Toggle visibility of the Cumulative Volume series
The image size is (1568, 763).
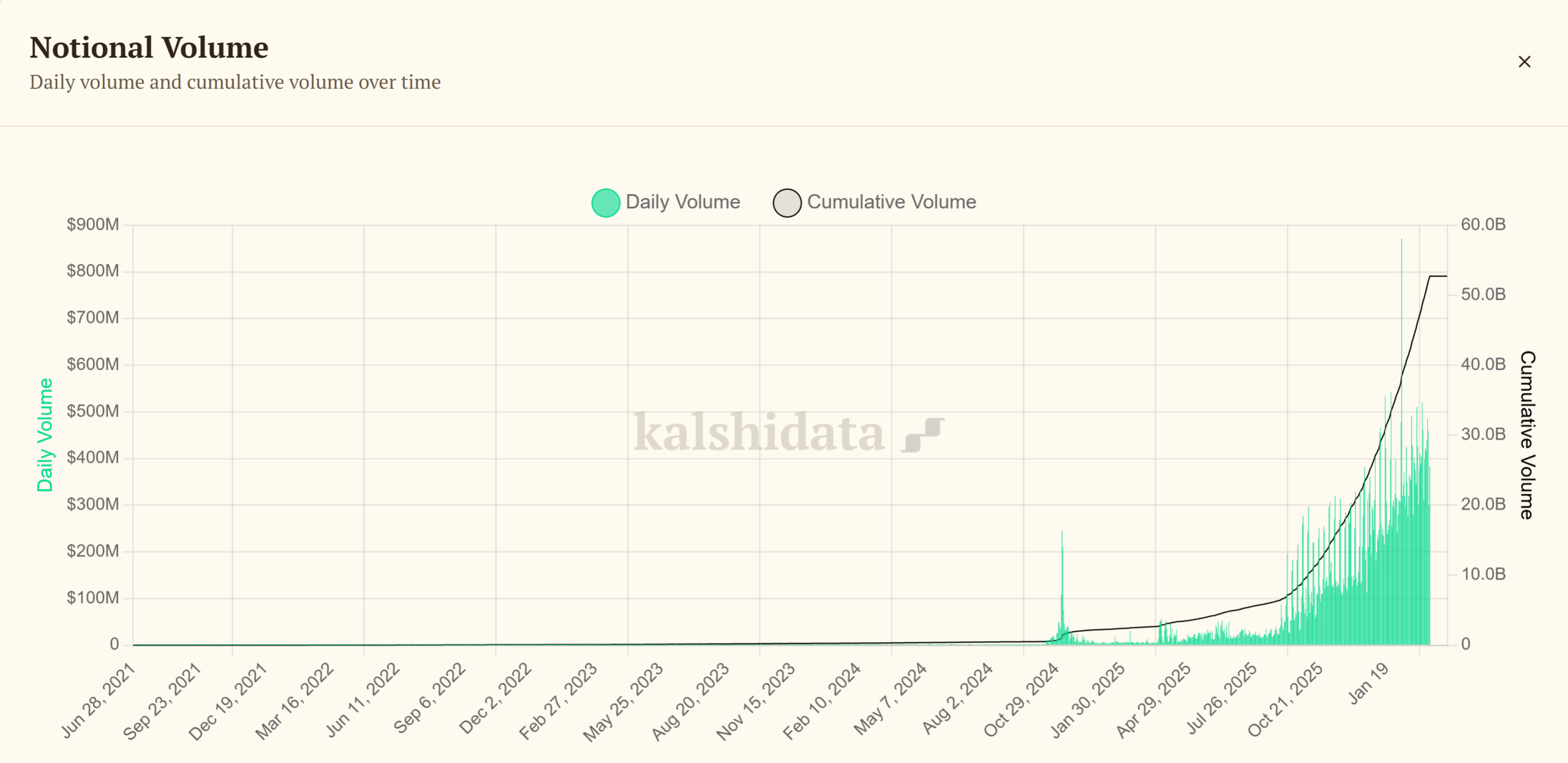[891, 202]
